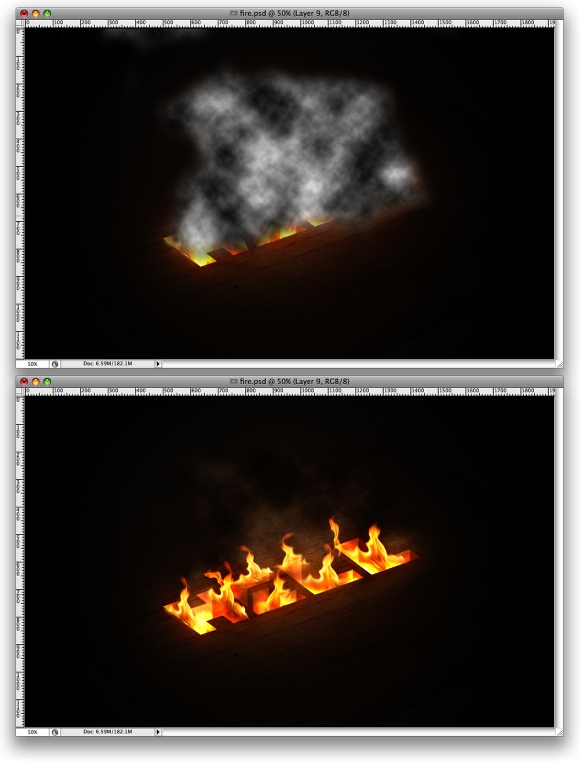The height and width of the screenshot is (761, 580).
Task: Click the resize grip of top window
Action: coord(559,364)
